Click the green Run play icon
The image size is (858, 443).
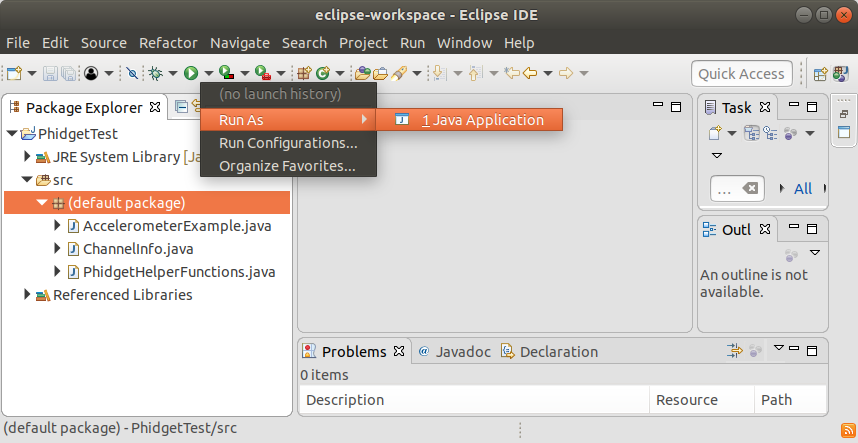(x=191, y=73)
